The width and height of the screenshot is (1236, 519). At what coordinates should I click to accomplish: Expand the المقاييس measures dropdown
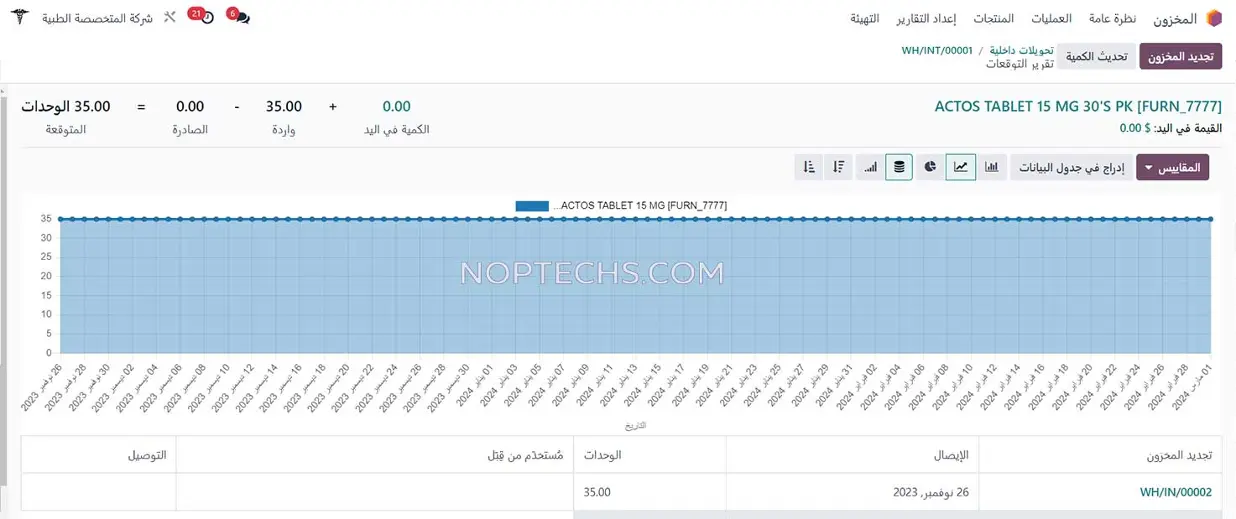tap(1172, 167)
